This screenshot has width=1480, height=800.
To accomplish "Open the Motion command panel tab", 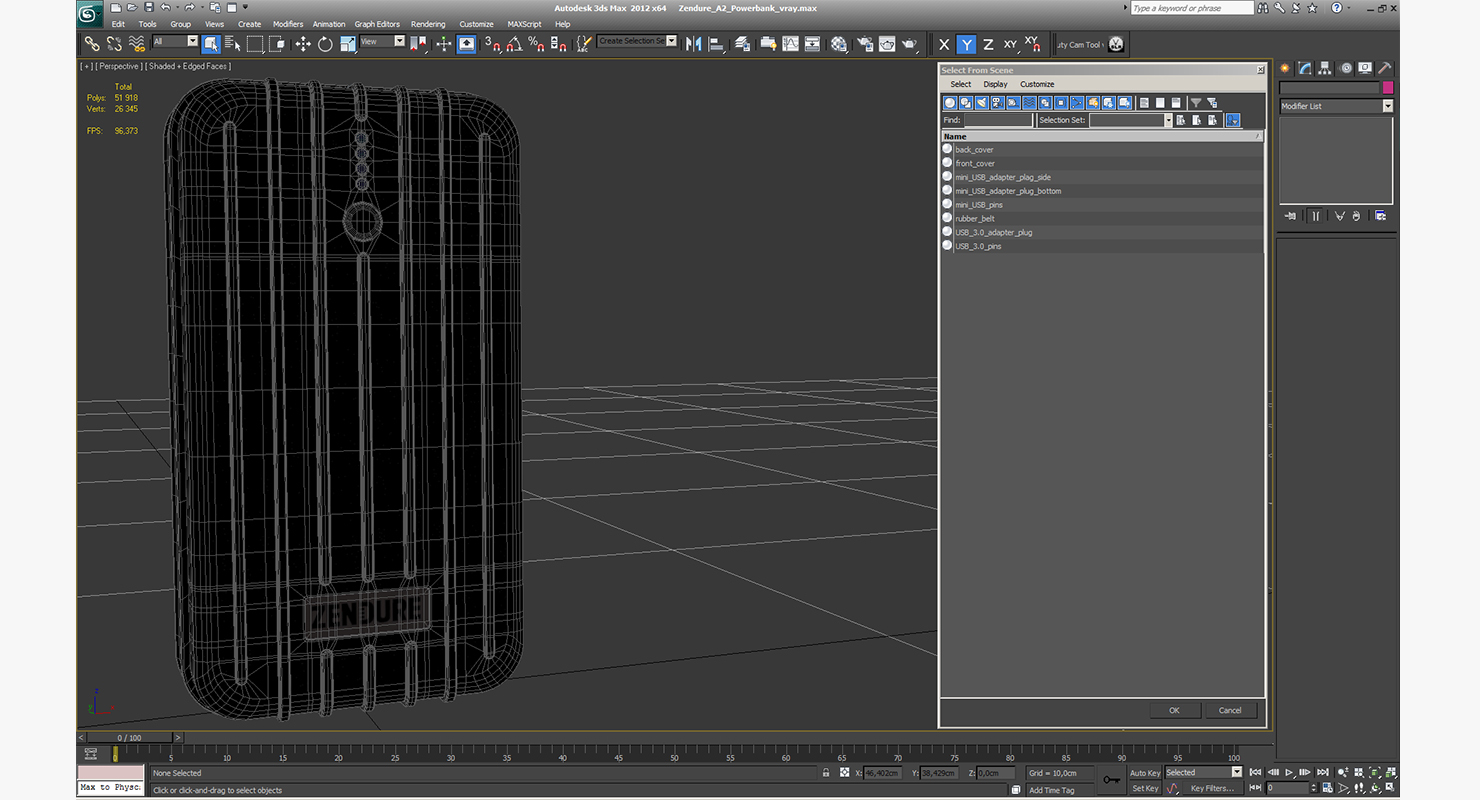I will point(1346,68).
